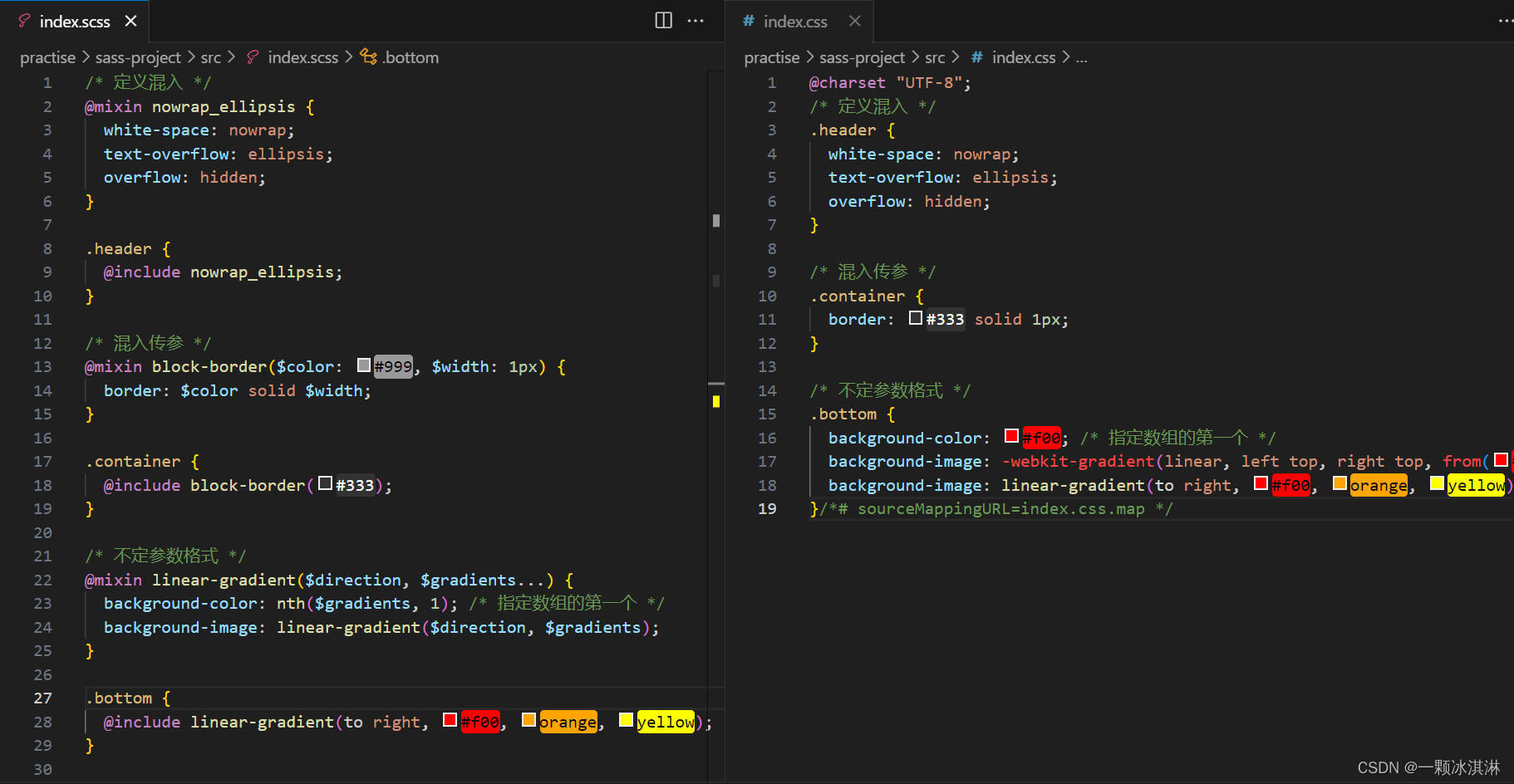
Task: Open more actions menu of right editor
Action: (x=1506, y=21)
